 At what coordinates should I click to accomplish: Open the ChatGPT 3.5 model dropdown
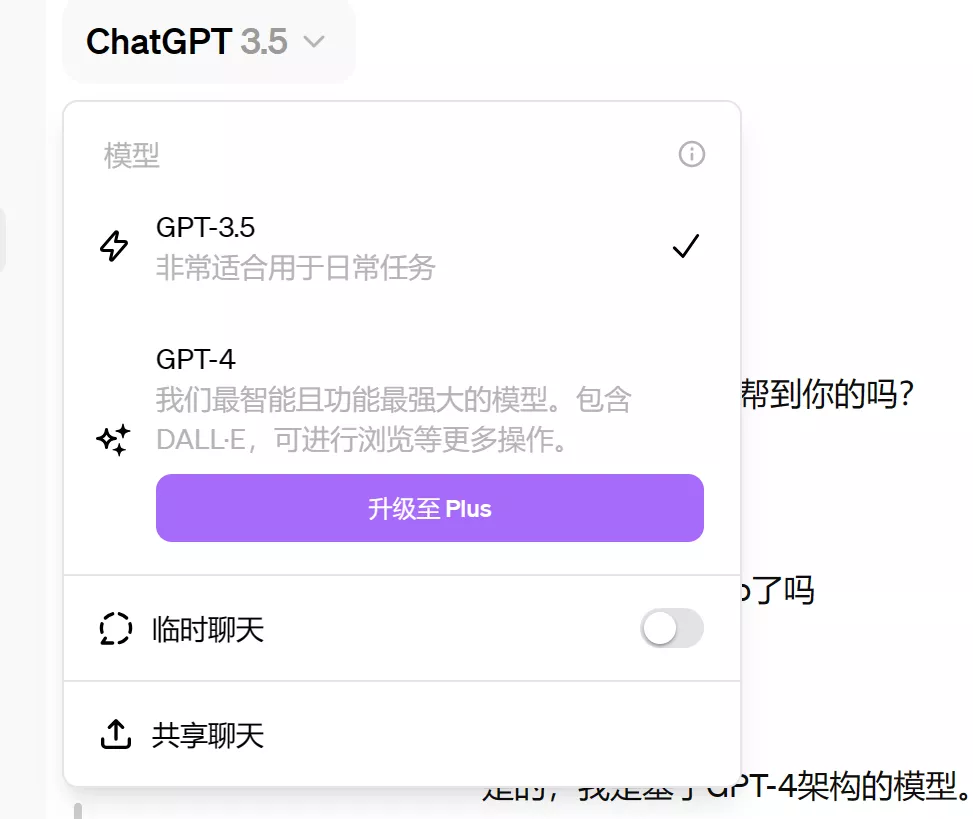point(208,42)
